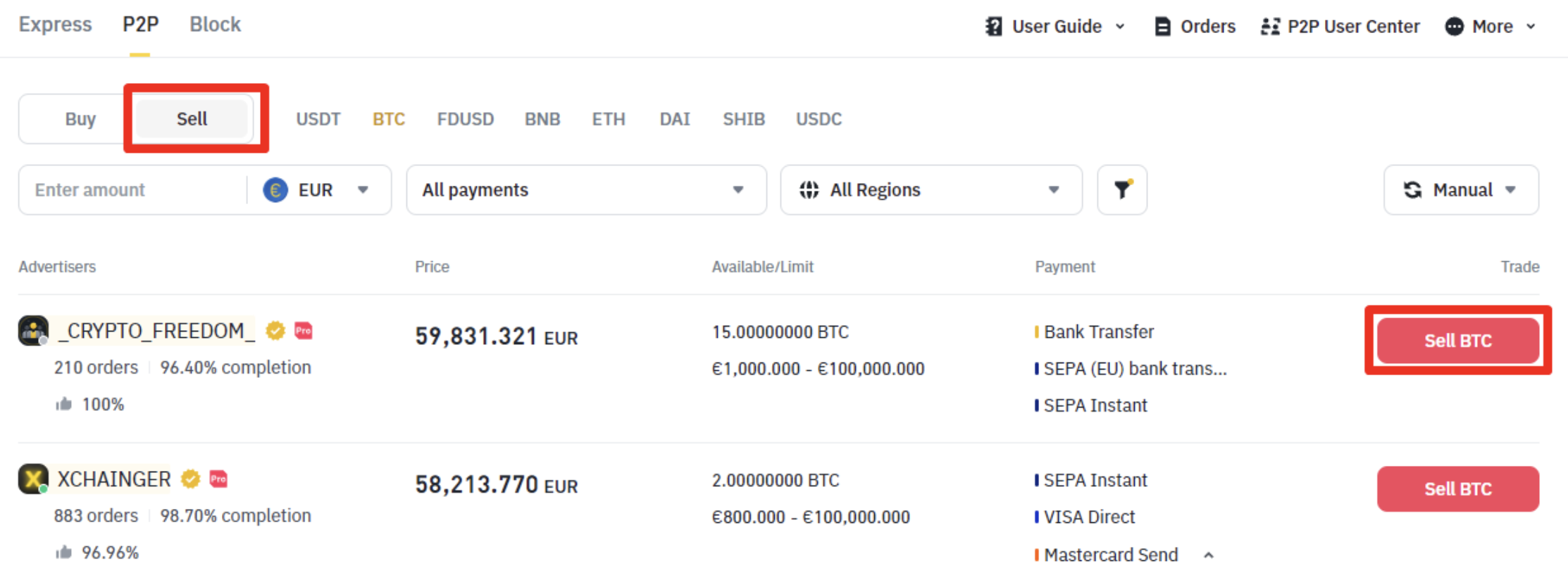Switch to Buy mode
Screen dimensions: 1568x587
[80, 119]
